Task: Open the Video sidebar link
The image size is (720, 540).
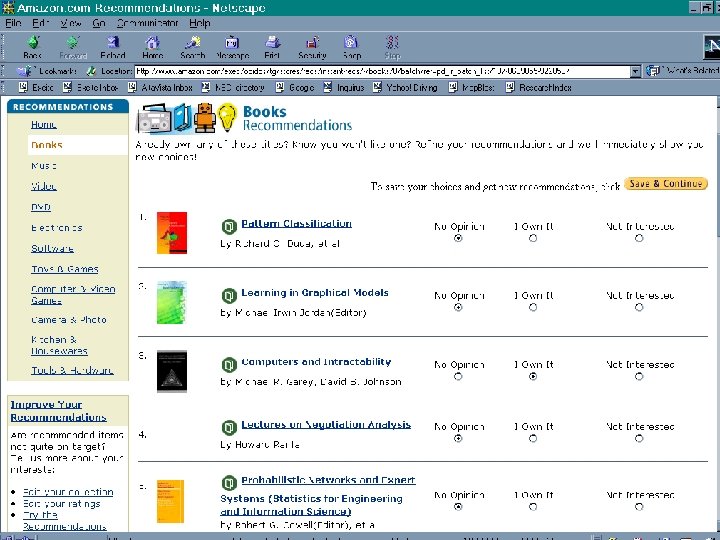Action: [44, 186]
